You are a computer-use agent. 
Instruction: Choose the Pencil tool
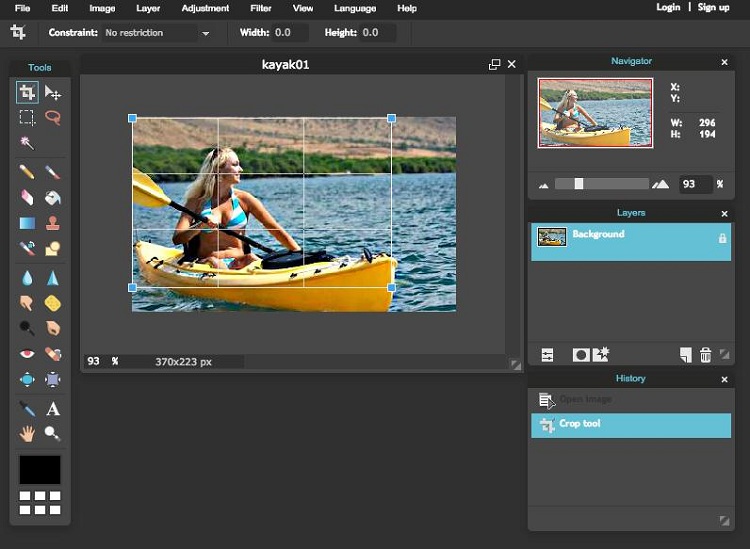point(27,172)
